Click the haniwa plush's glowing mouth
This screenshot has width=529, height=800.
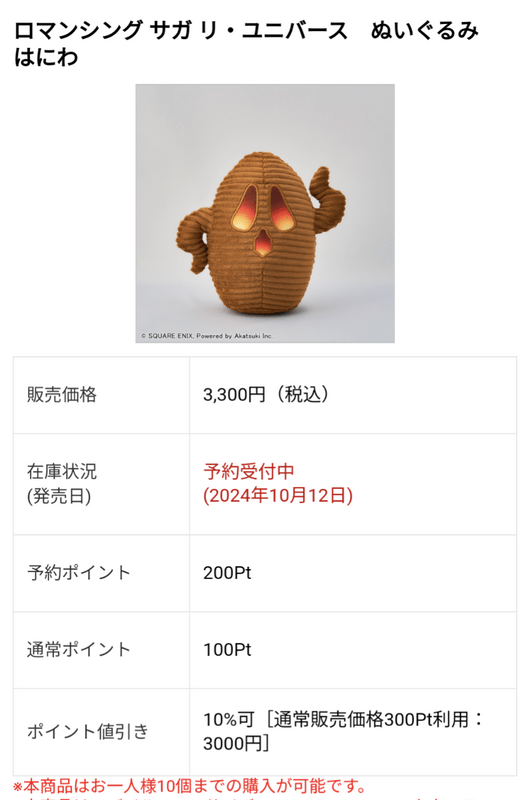pos(263,243)
